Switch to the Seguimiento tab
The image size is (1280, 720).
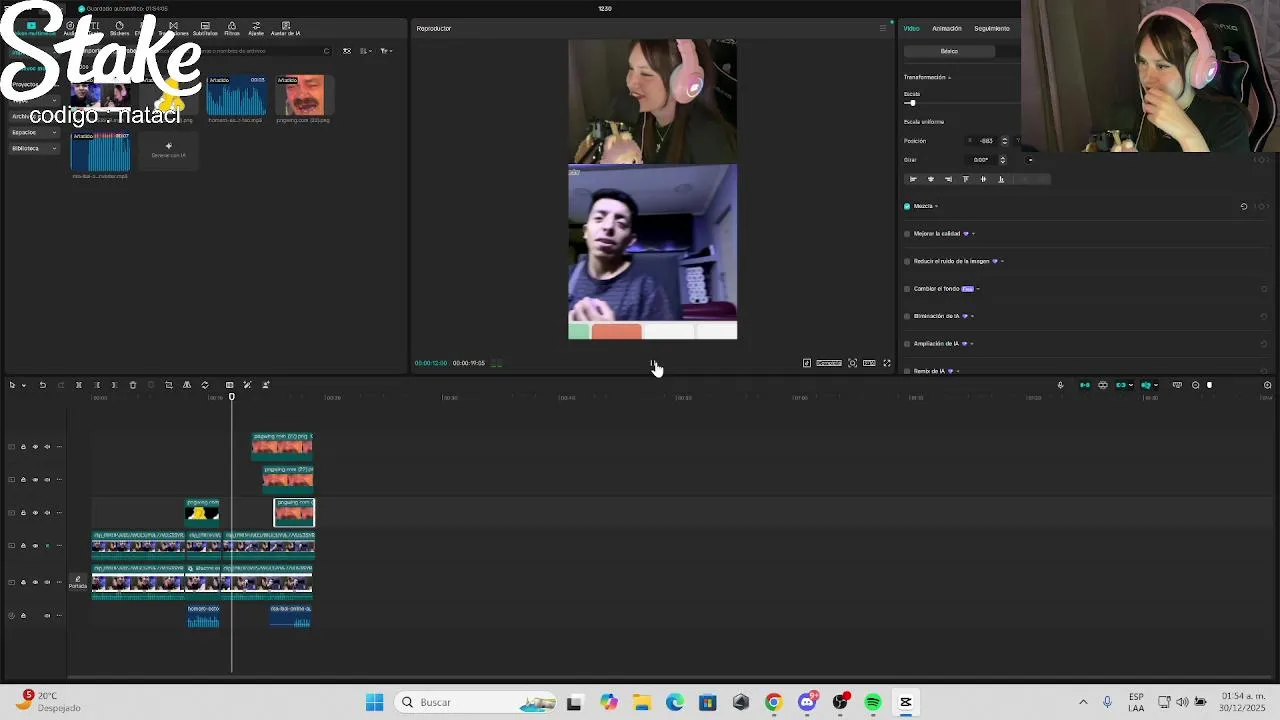pos(992,28)
